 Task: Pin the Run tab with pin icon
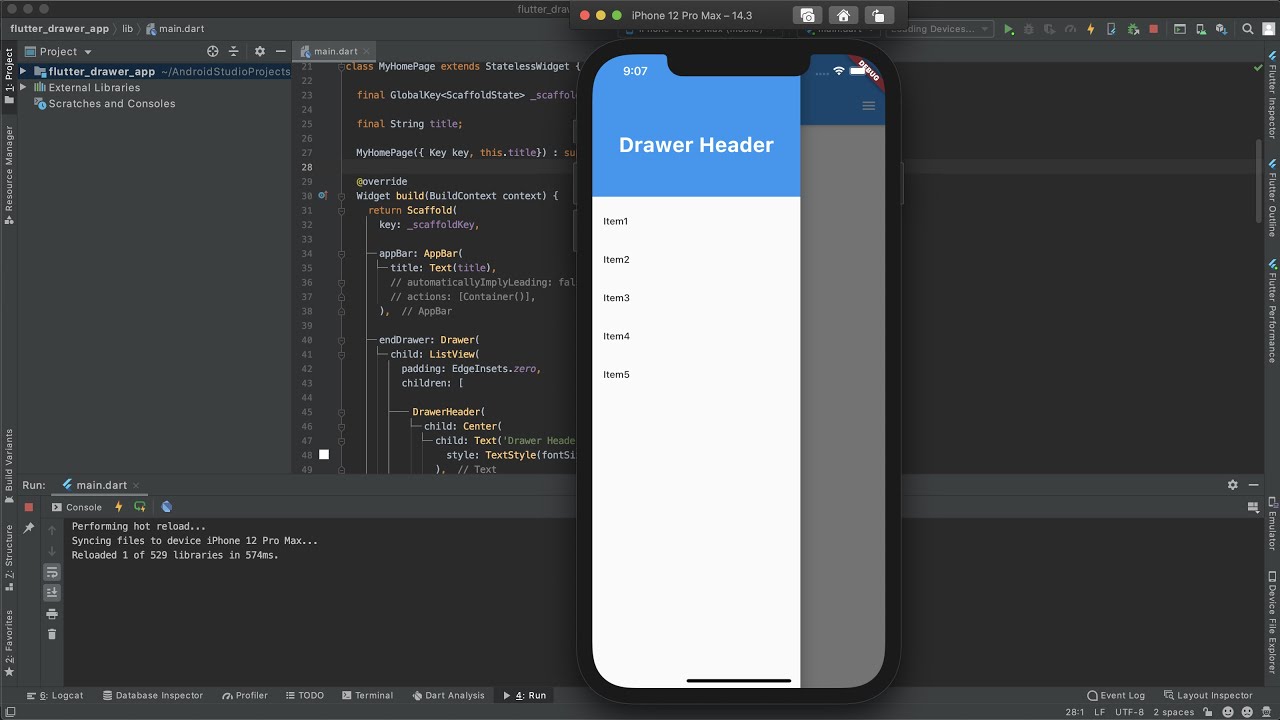[x=29, y=528]
